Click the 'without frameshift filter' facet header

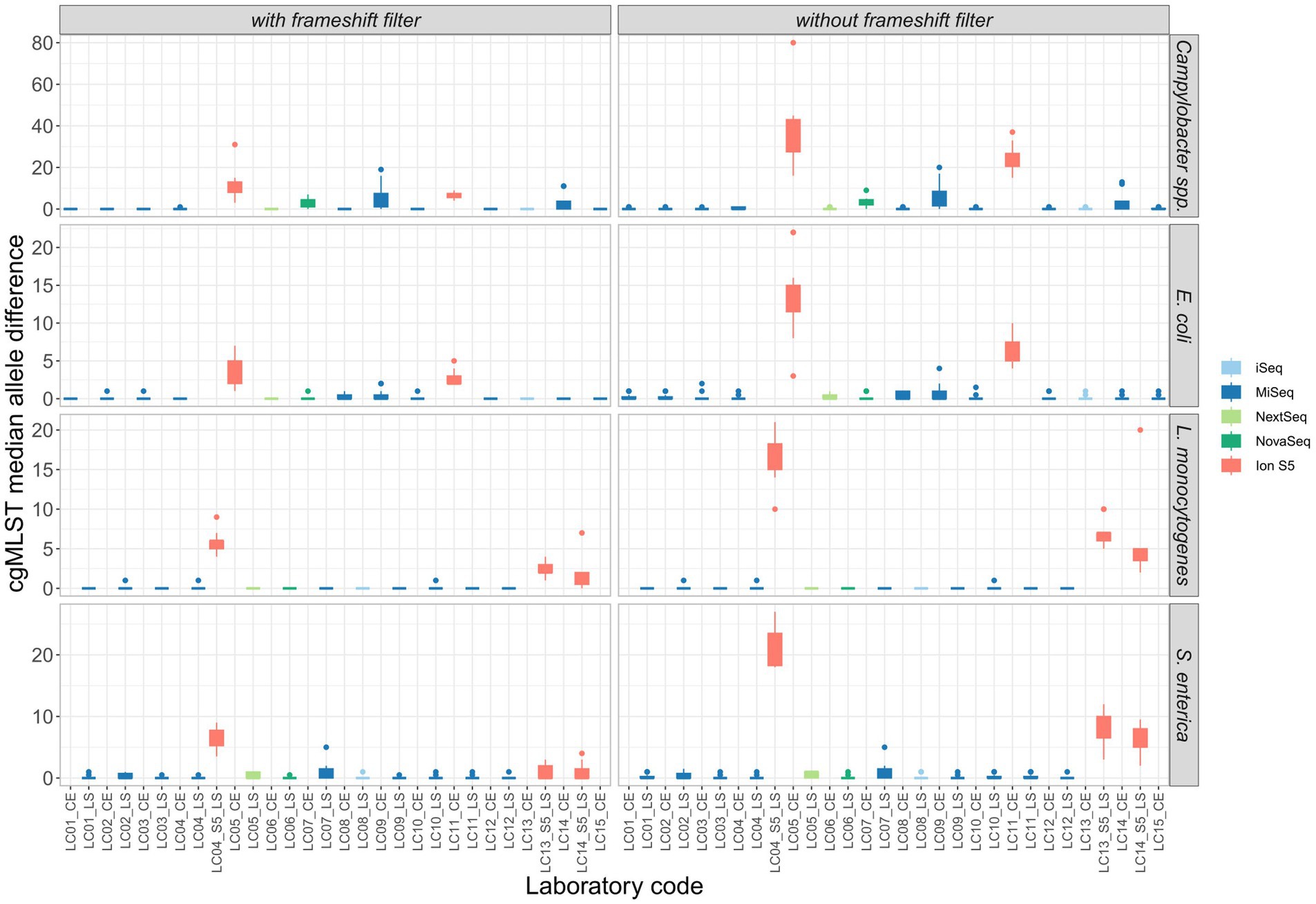[893, 20]
